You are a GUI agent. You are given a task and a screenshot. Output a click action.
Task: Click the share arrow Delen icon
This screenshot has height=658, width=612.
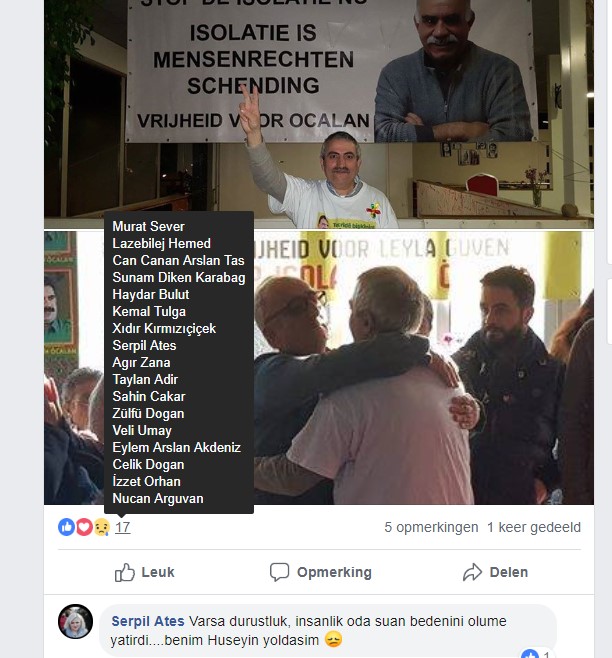(x=473, y=572)
